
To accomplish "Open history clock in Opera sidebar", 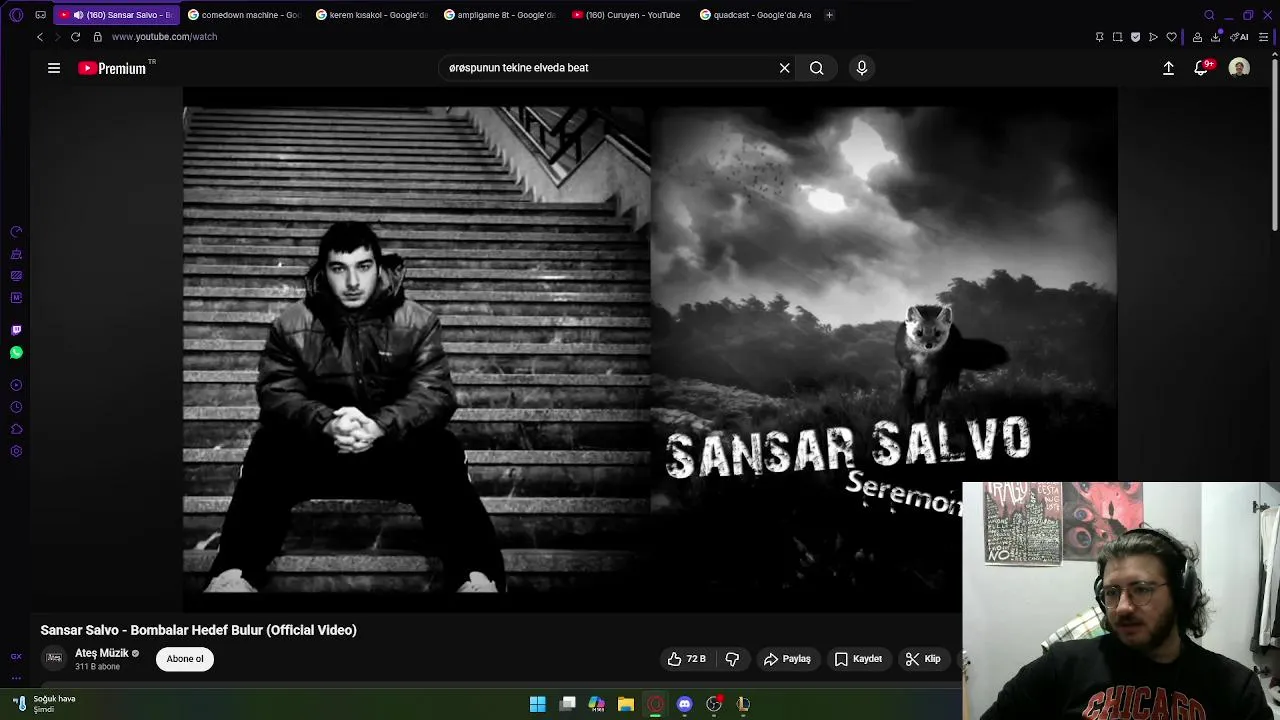I will point(16,407).
